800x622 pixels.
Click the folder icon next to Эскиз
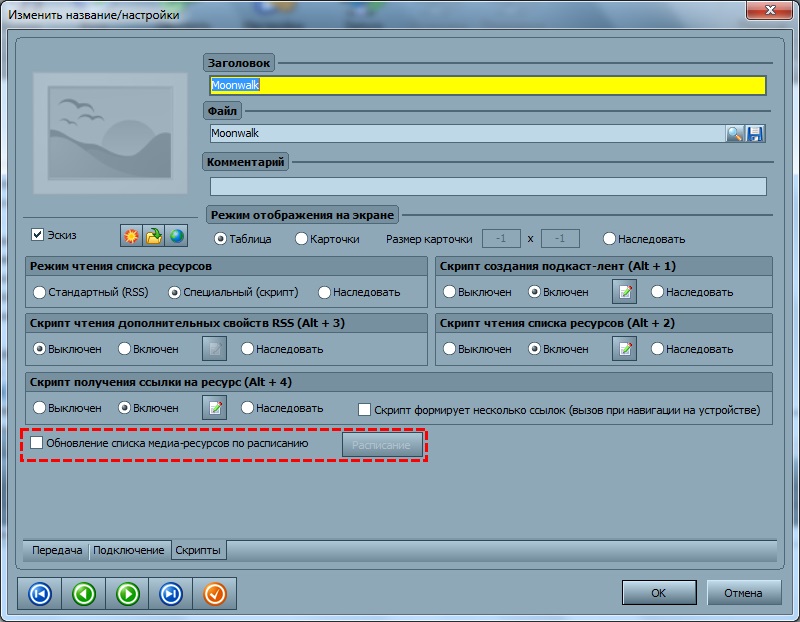(153, 236)
